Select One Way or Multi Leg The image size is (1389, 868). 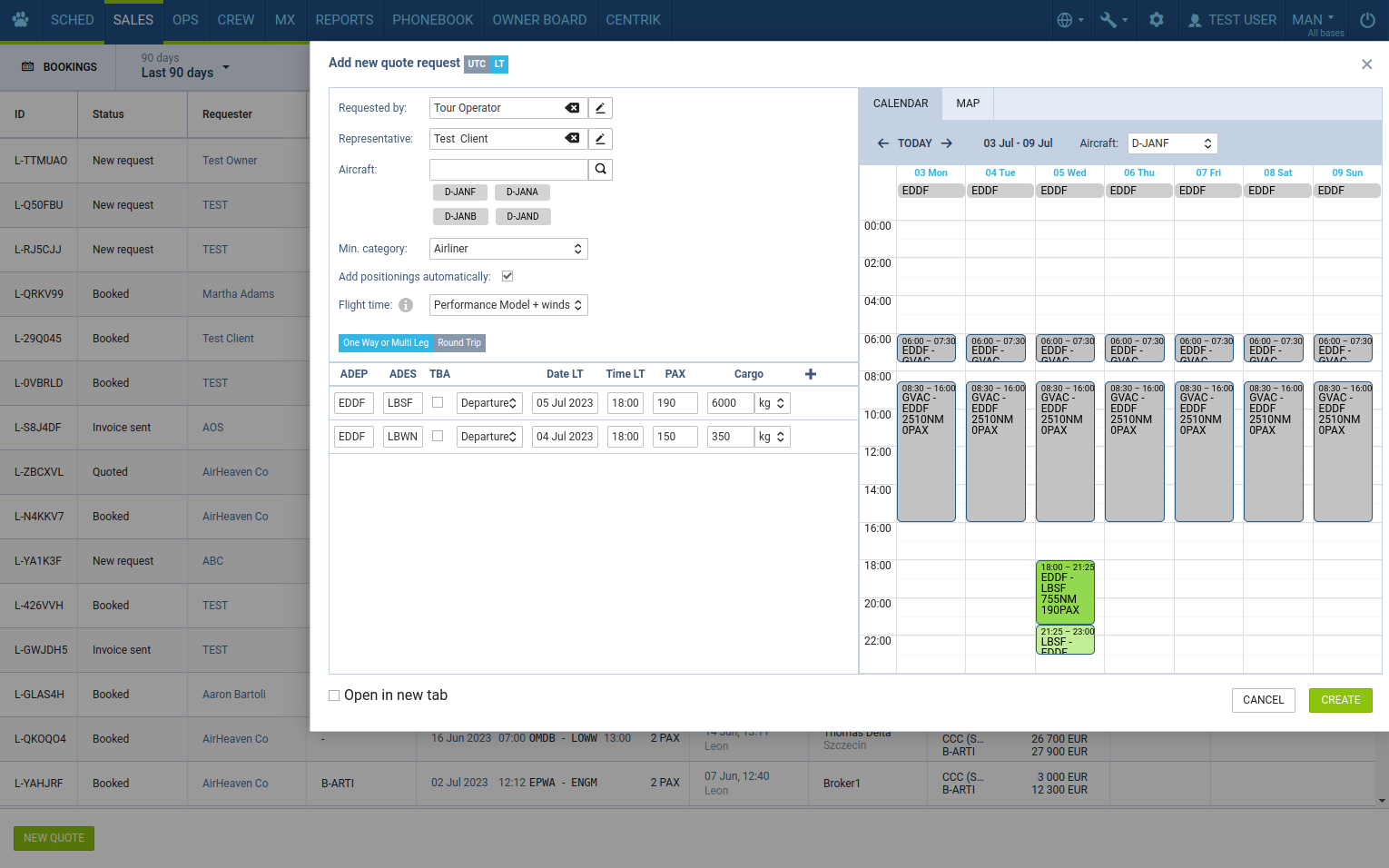[x=386, y=343]
